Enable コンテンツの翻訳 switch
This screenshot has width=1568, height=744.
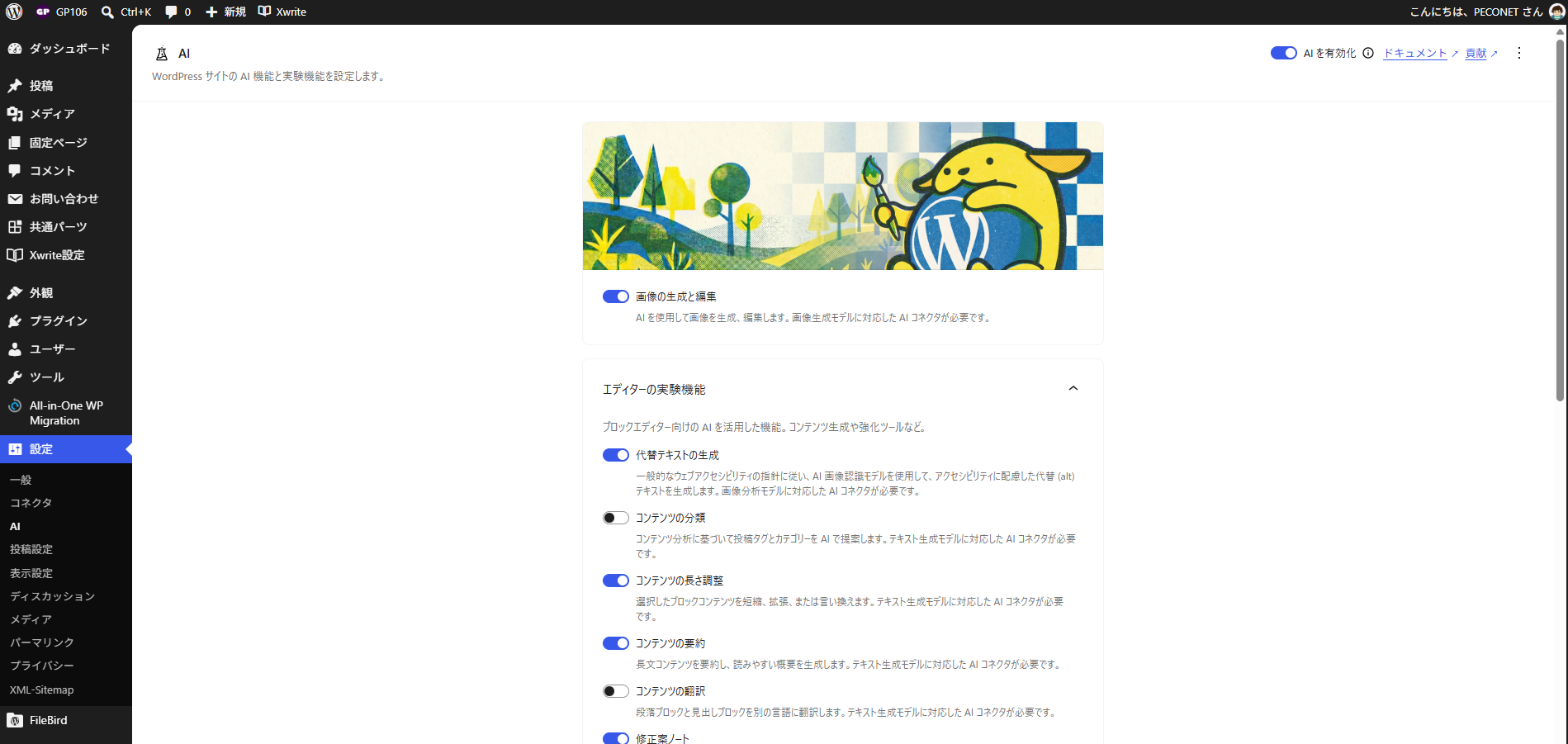pos(616,691)
